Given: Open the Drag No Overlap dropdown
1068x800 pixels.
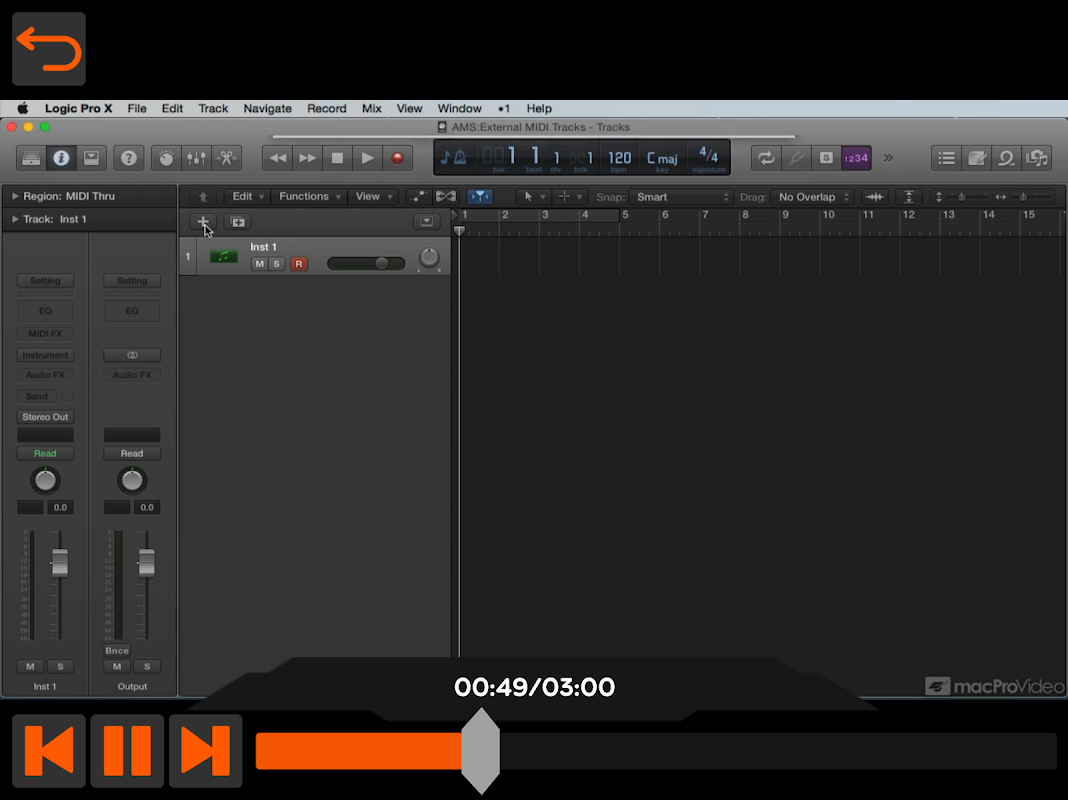Looking at the screenshot, I should click(813, 197).
